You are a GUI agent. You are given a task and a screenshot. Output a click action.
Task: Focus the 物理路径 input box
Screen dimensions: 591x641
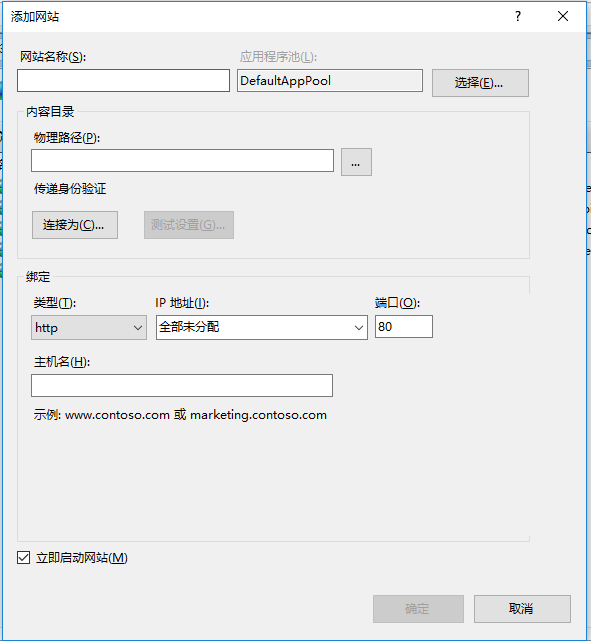coord(182,160)
